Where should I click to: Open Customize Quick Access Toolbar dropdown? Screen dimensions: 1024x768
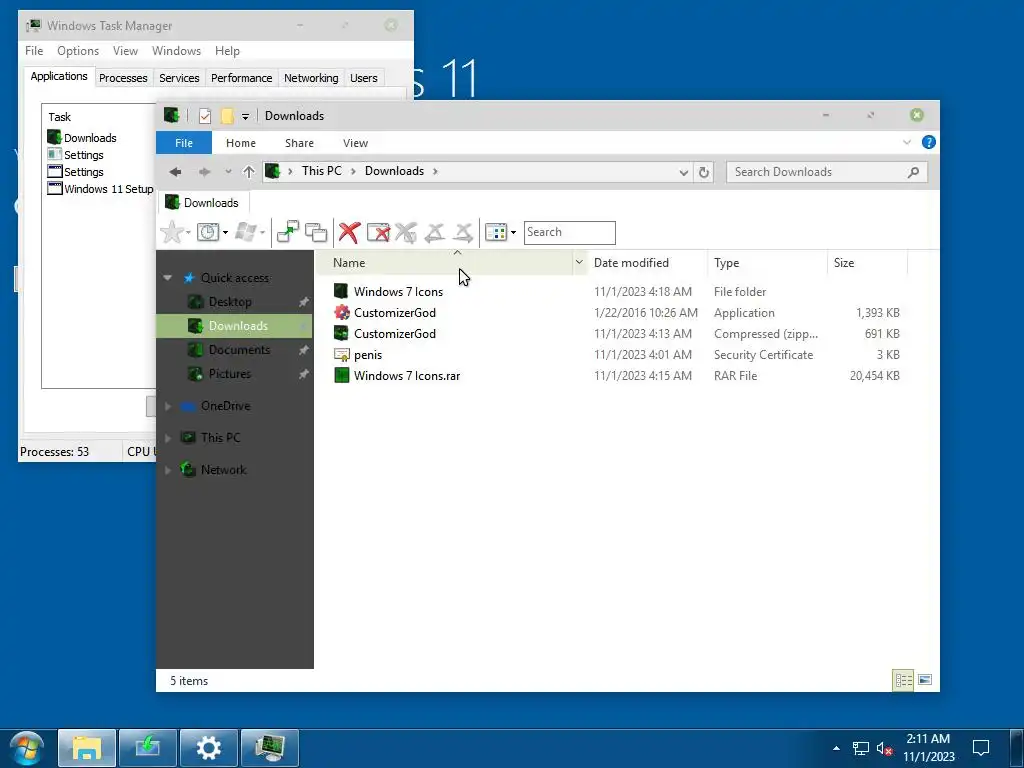(246, 116)
